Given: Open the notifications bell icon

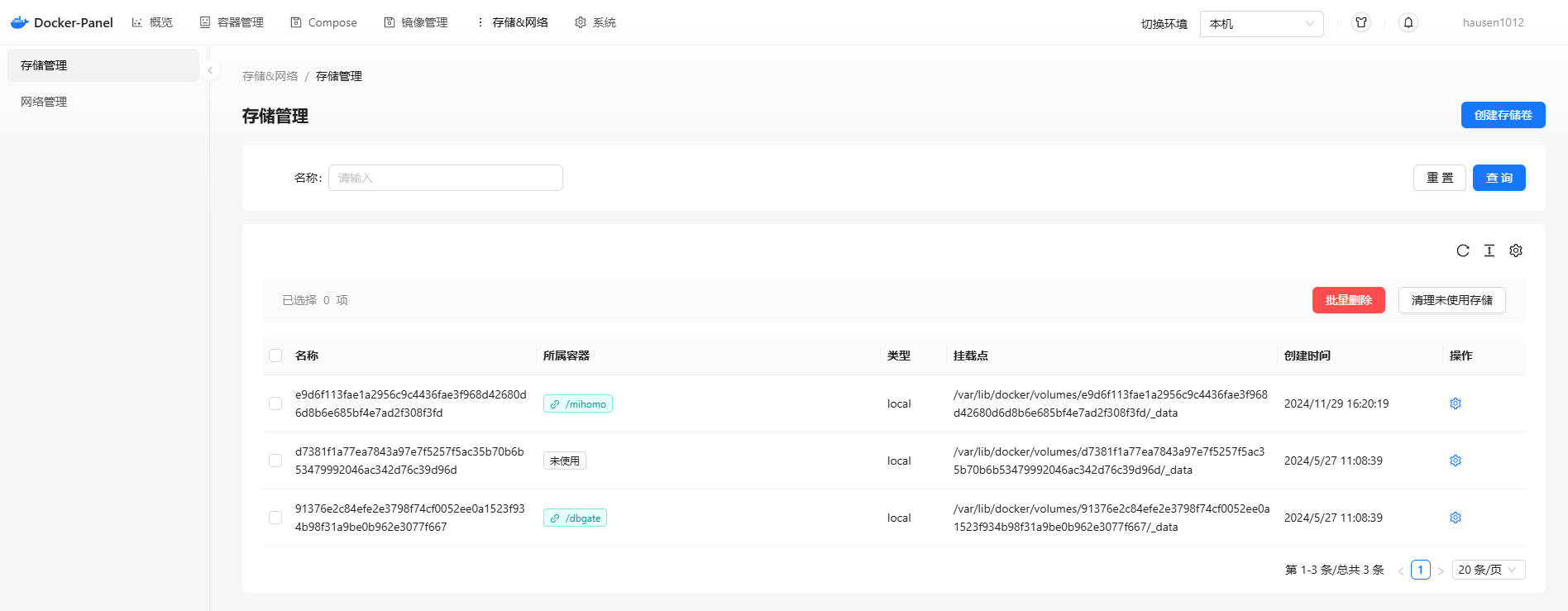Looking at the screenshot, I should tap(1408, 22).
